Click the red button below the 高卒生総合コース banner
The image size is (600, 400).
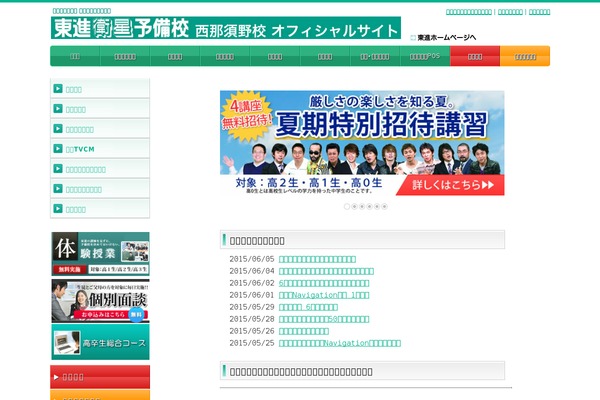pos(100,377)
